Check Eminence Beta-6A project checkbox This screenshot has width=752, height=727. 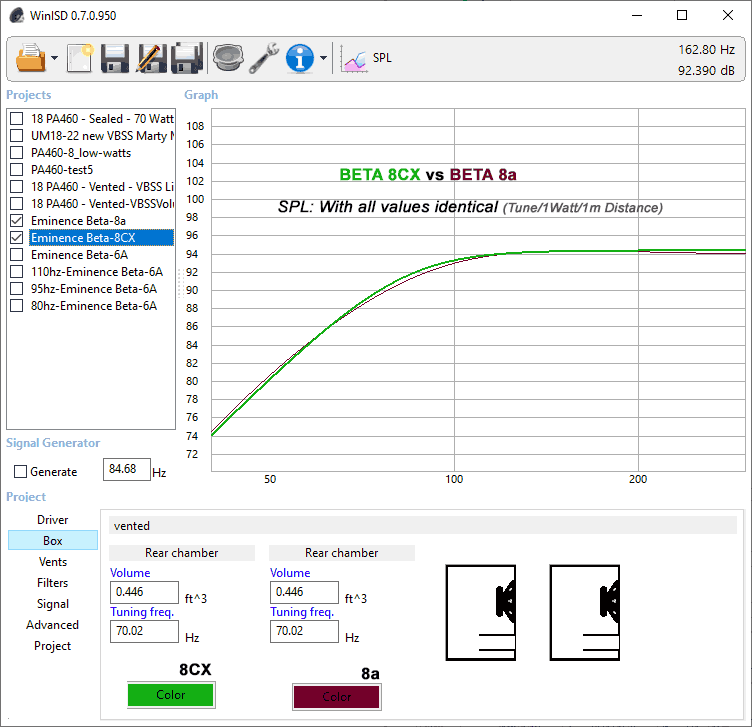[17, 255]
